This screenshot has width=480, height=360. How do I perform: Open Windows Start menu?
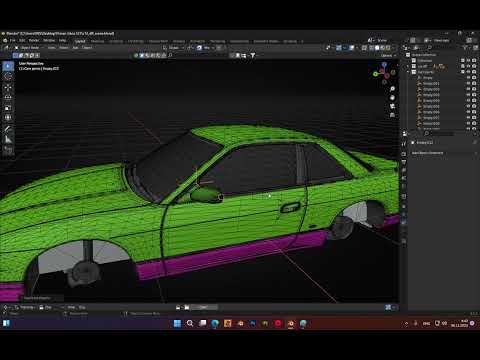tap(177, 323)
